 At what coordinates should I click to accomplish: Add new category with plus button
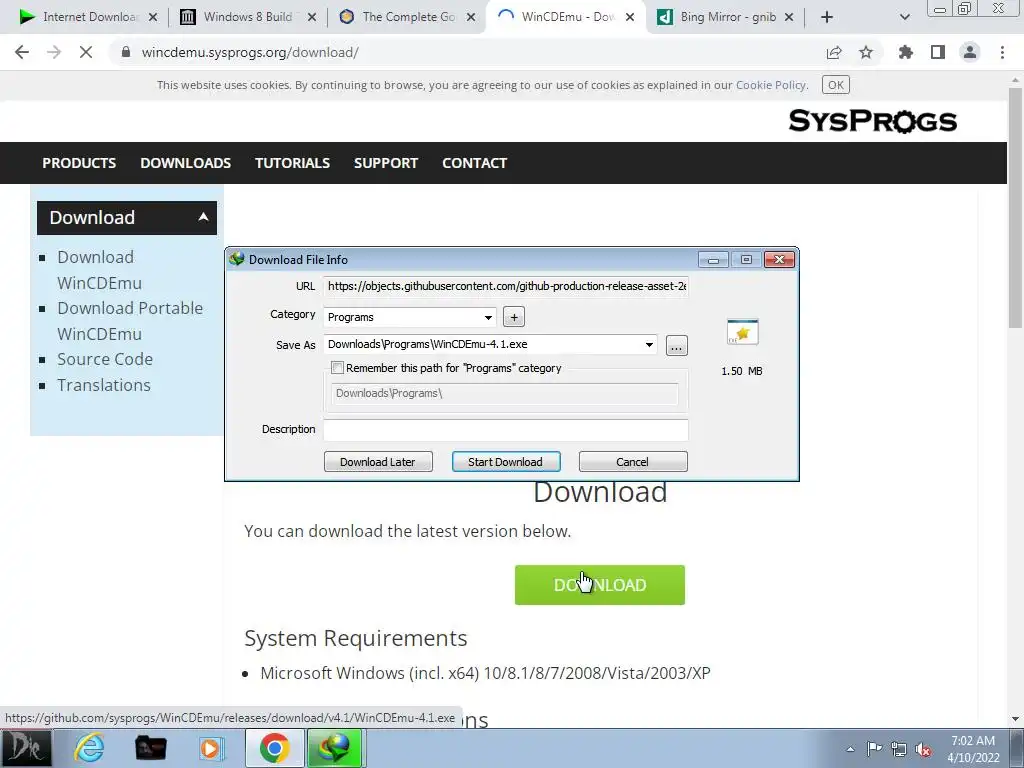pyautogui.click(x=514, y=317)
